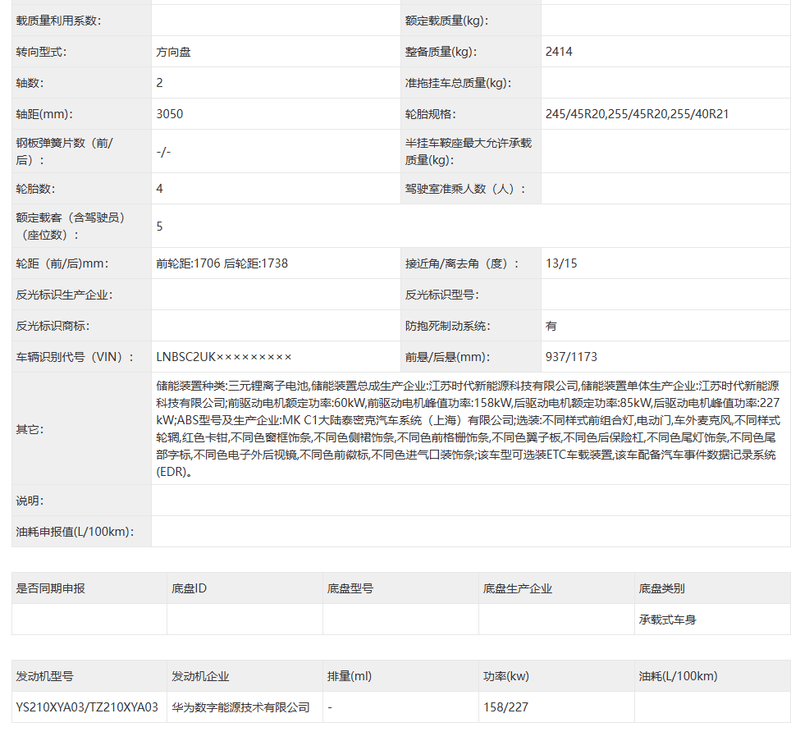Select the 转向型式 value 方向盘

pyautogui.click(x=173, y=51)
